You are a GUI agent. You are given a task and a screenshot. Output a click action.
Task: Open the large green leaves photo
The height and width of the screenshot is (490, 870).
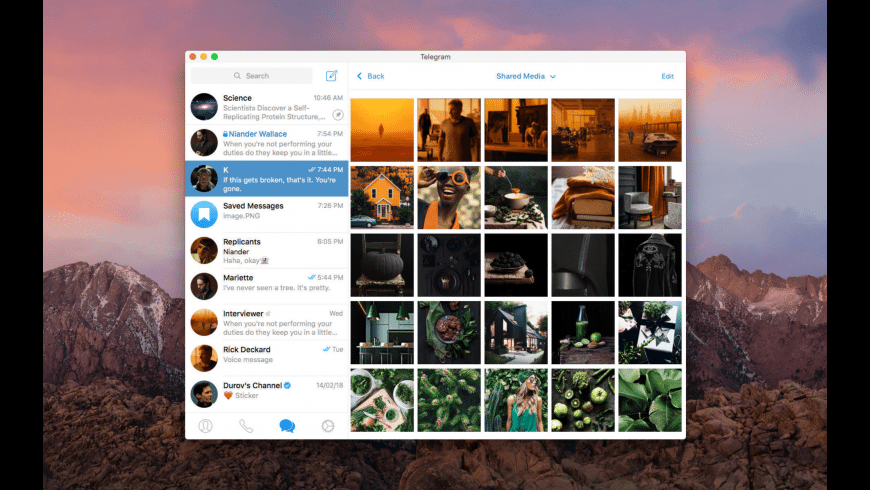click(x=650, y=400)
